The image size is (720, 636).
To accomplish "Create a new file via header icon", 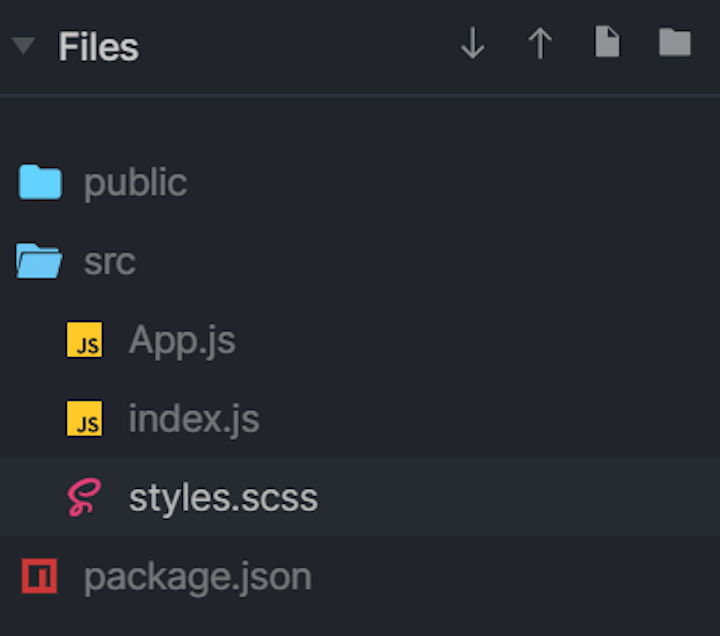I will [607, 42].
